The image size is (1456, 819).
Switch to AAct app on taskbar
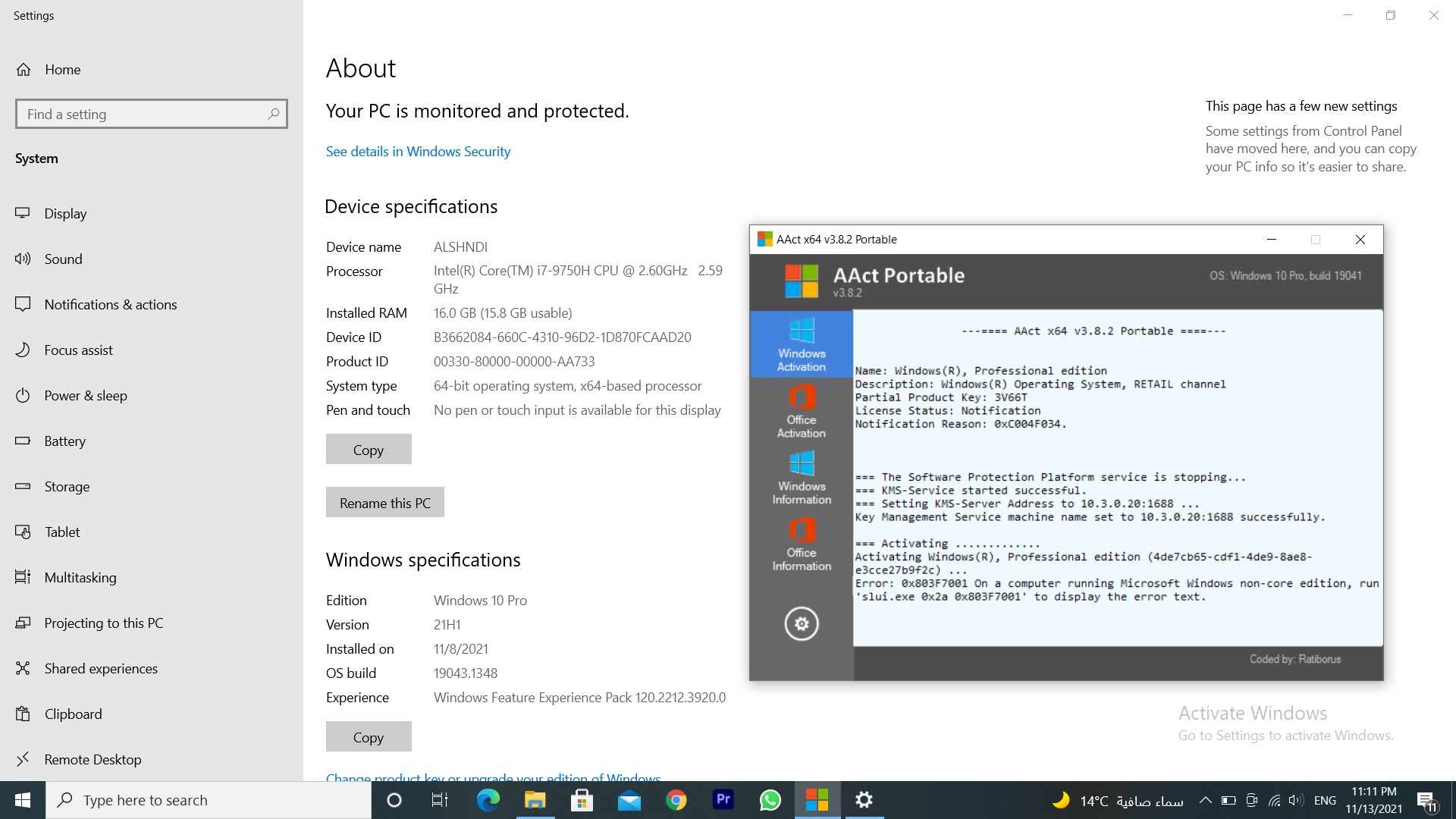(817, 800)
